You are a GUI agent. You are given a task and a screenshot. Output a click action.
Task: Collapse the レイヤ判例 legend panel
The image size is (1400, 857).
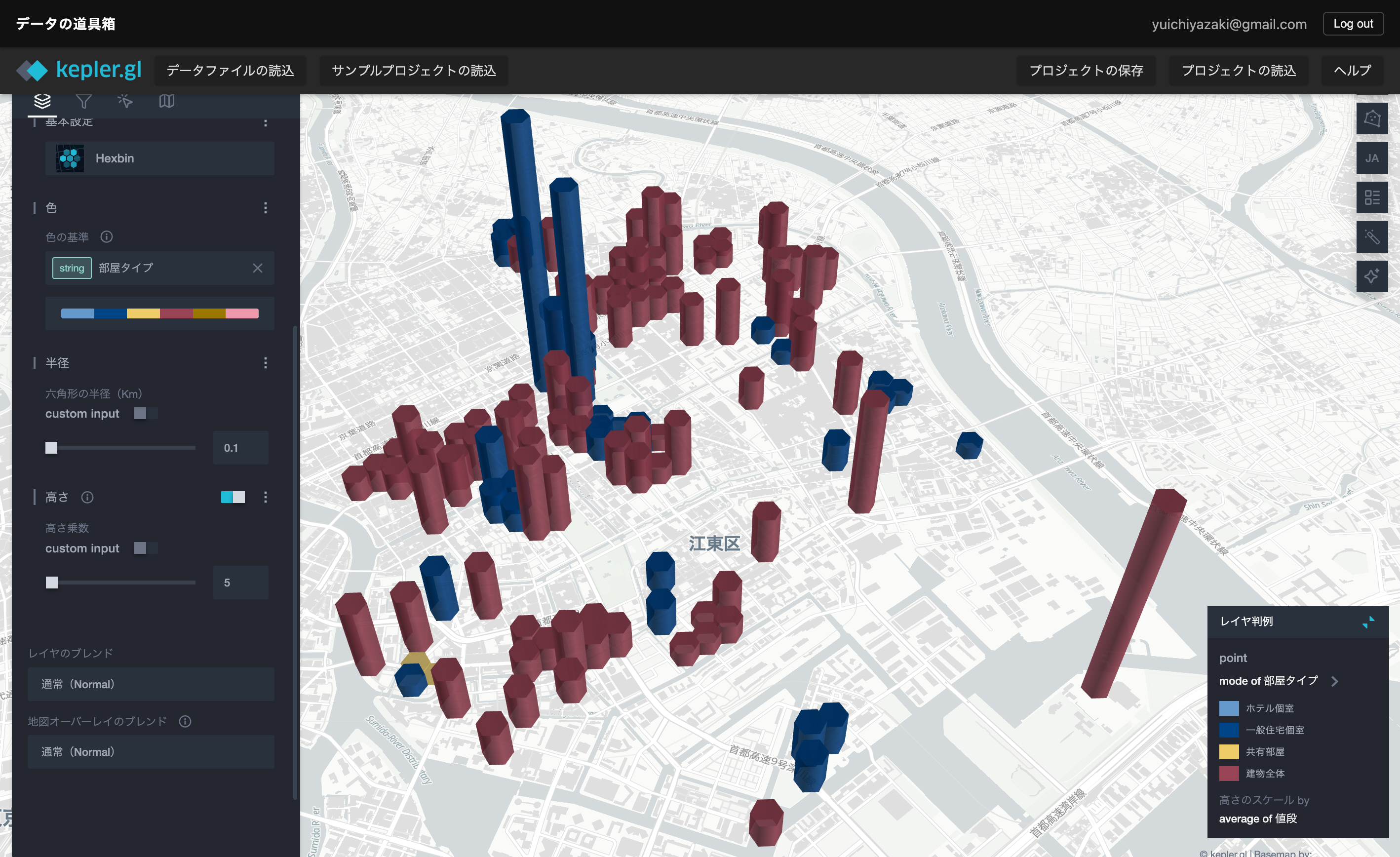coord(1368,622)
